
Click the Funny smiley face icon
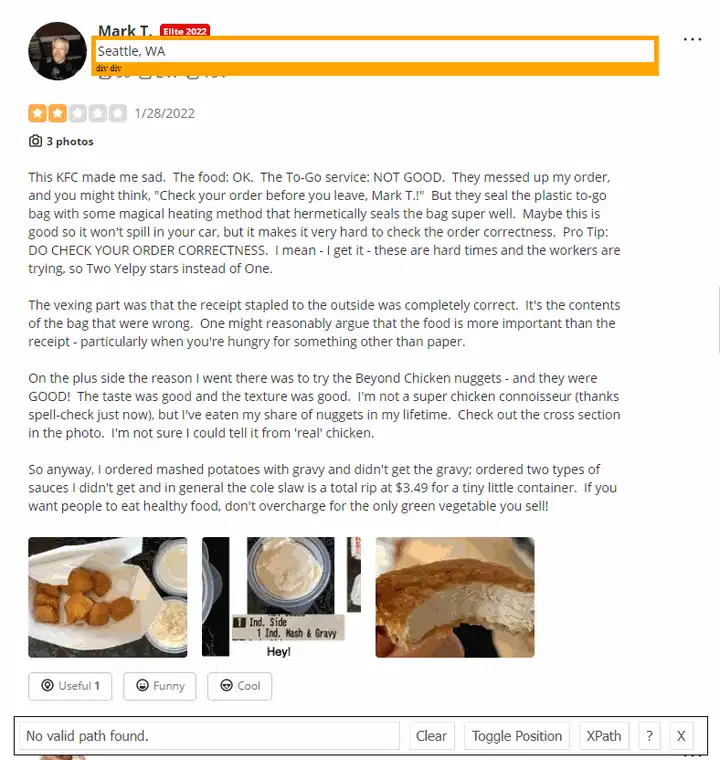(142, 685)
